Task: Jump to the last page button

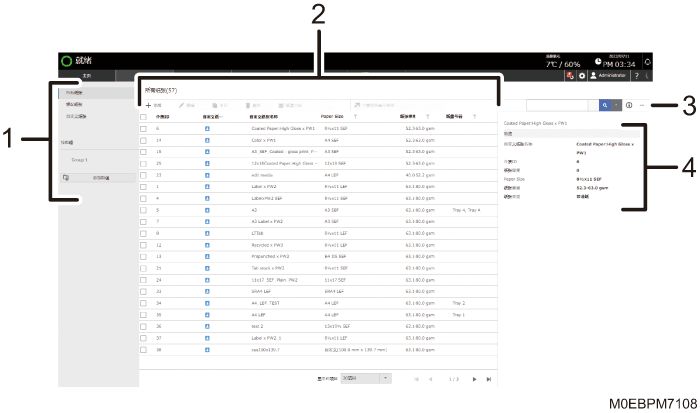Action: click(489, 379)
